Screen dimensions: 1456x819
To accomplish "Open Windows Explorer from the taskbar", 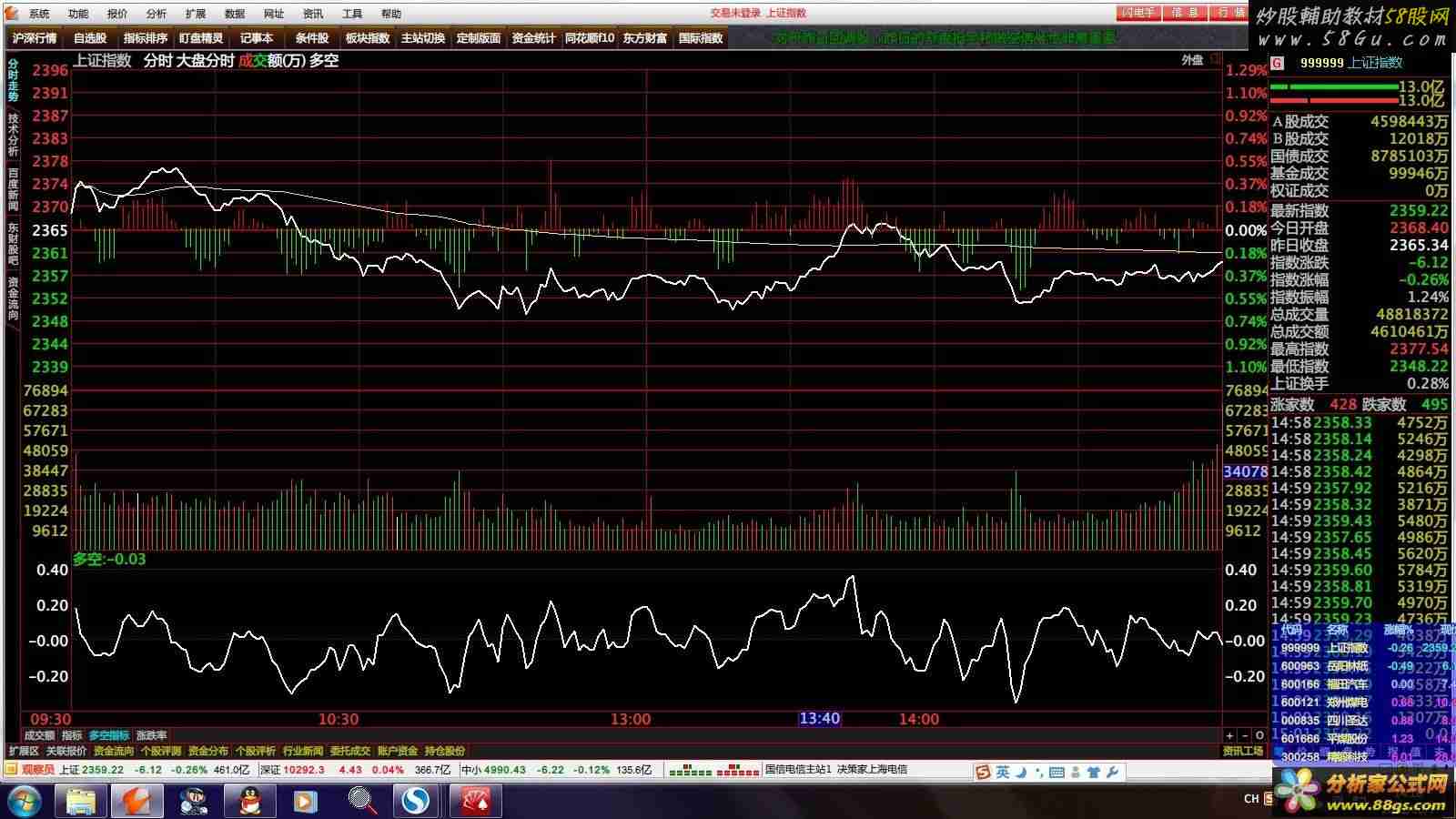I will (x=81, y=801).
